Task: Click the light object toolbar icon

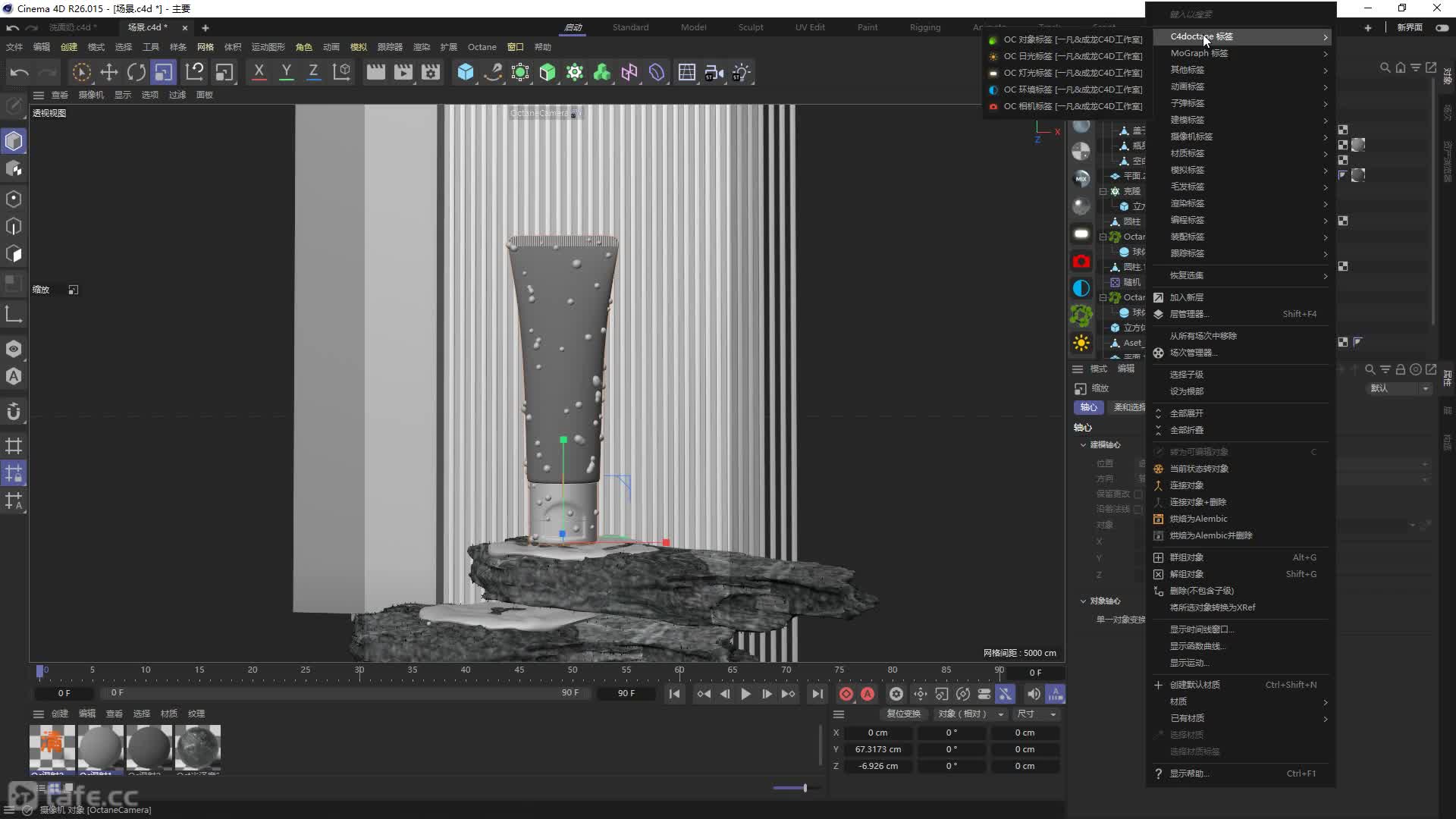Action: tap(741, 72)
